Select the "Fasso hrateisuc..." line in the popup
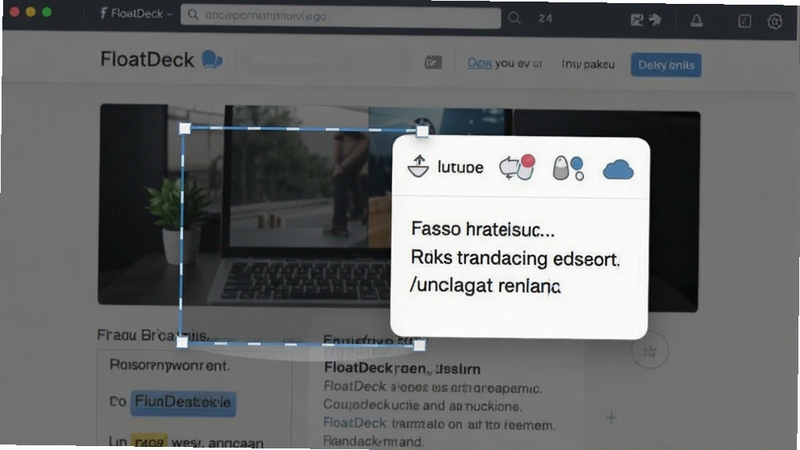 [483, 229]
